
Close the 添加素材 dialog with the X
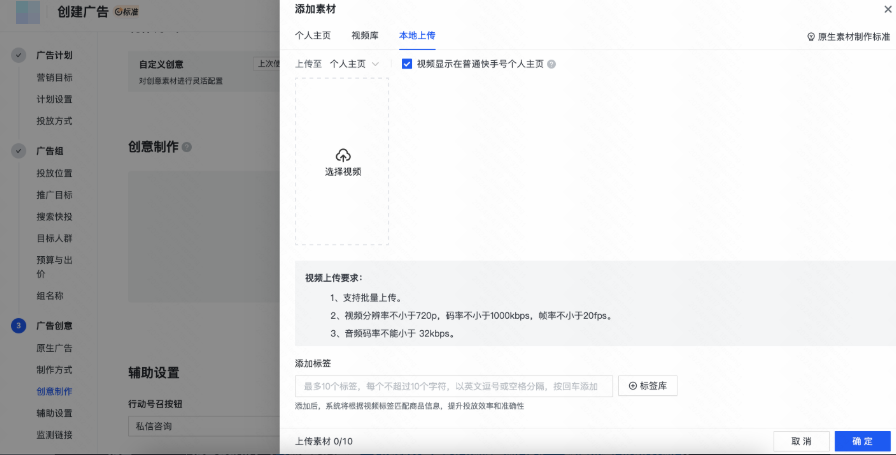(889, 9)
